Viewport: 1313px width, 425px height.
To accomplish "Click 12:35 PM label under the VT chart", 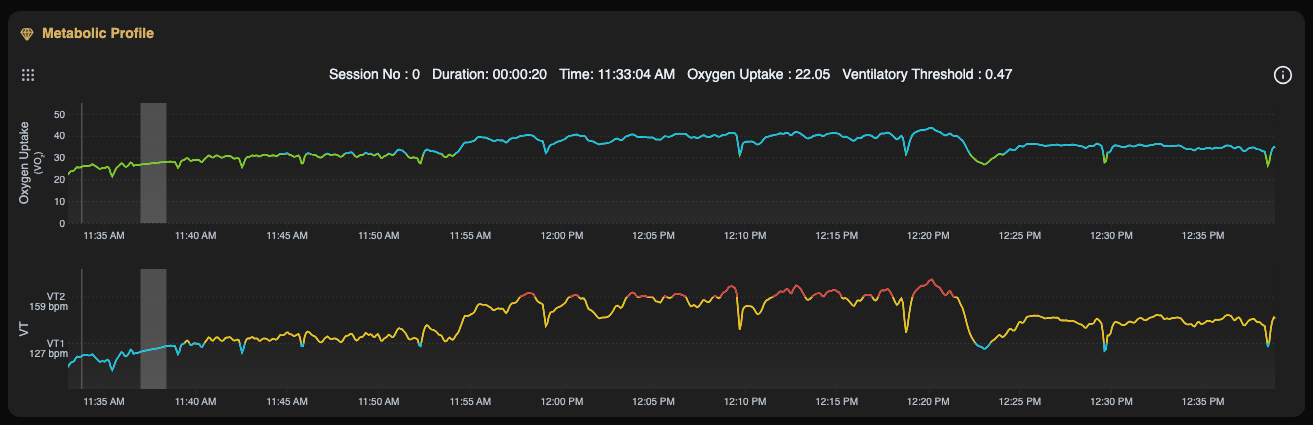I will [x=1203, y=401].
